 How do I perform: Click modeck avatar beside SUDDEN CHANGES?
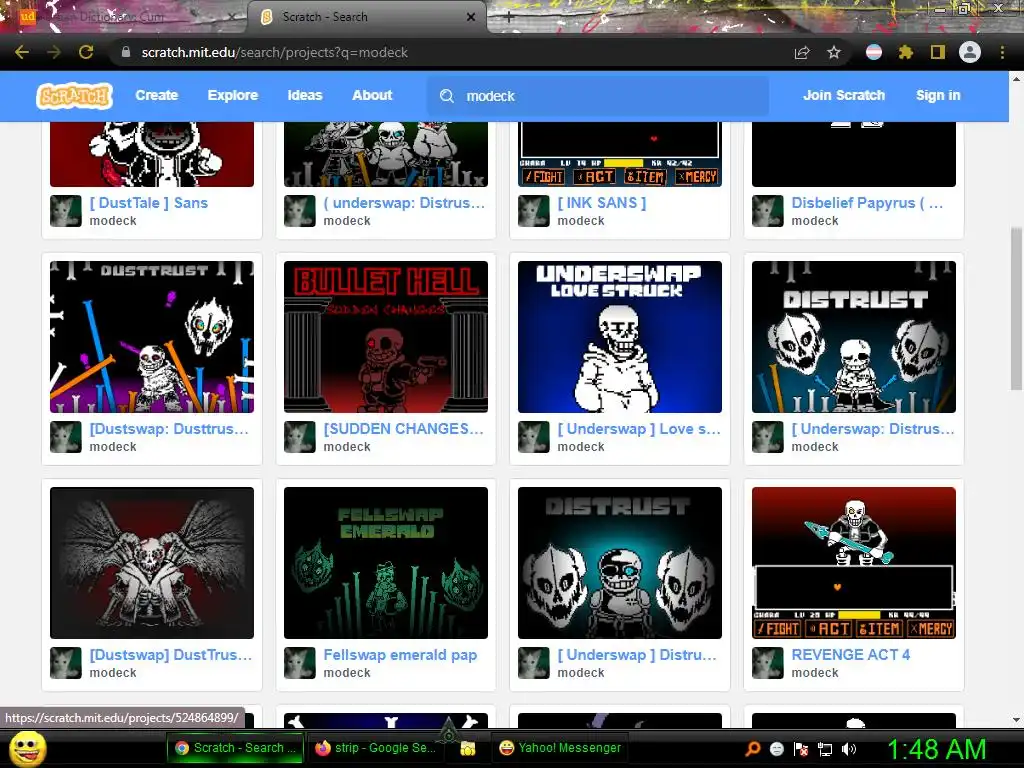pyautogui.click(x=300, y=437)
